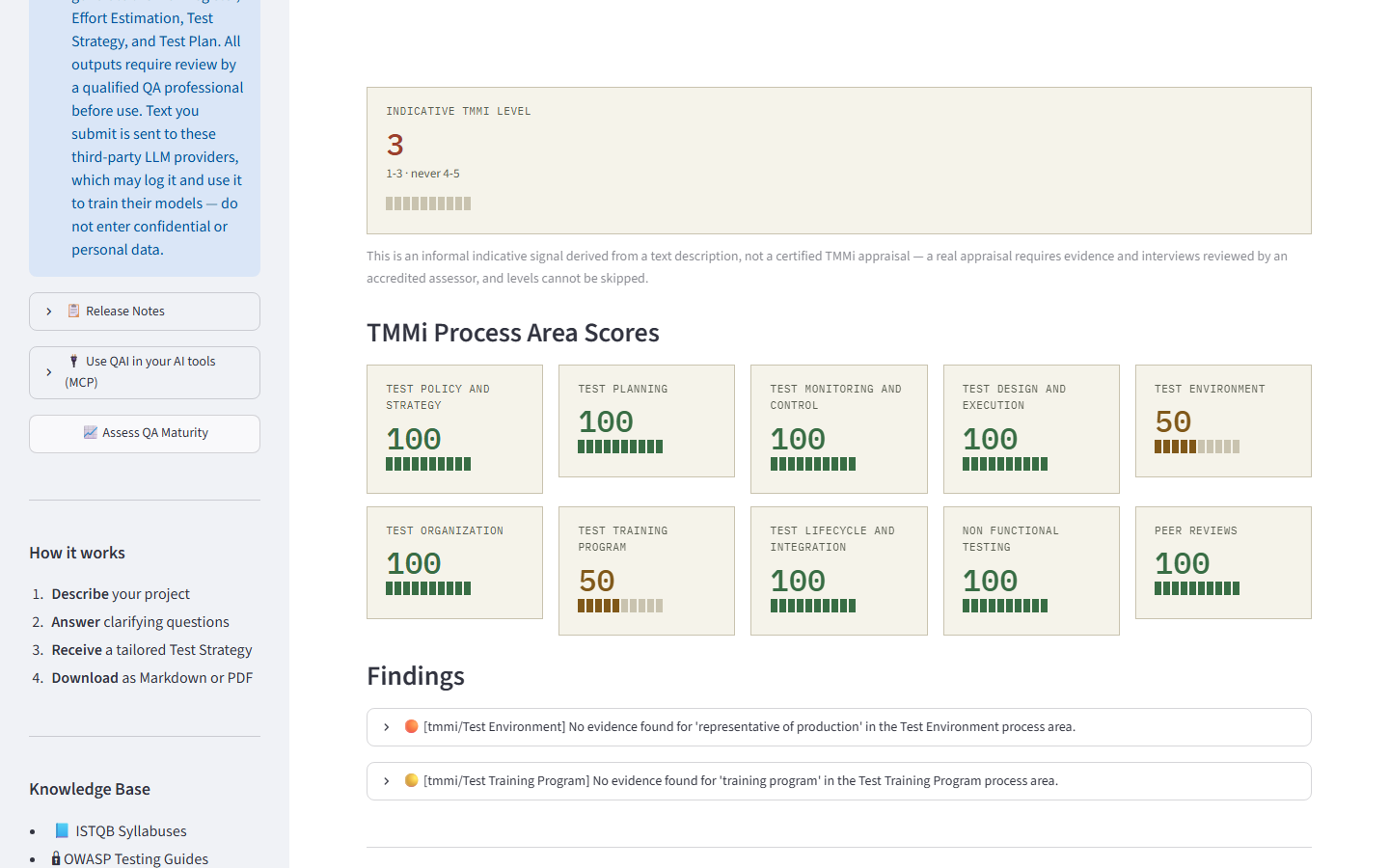The height and width of the screenshot is (868, 1389).
Task: Click the Knowledge Base heading
Action: click(90, 789)
